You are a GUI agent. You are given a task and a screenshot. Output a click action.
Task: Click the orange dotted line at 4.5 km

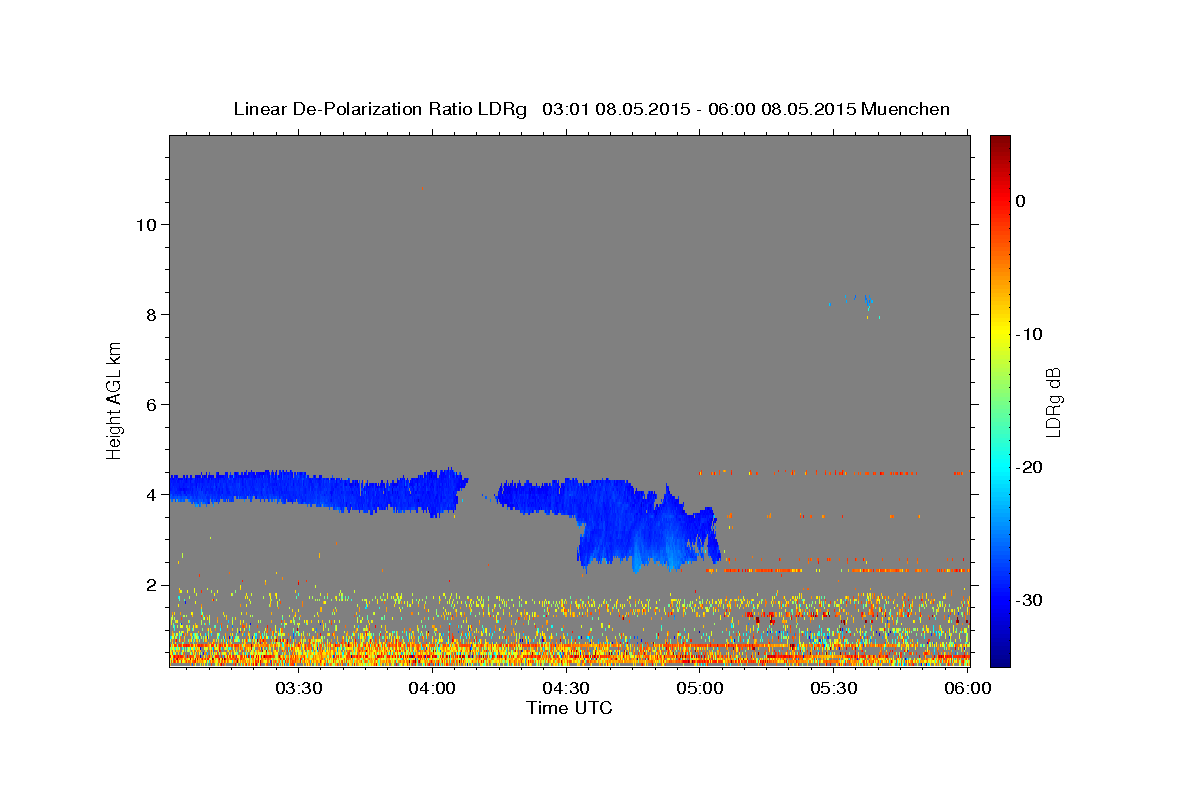(832, 472)
